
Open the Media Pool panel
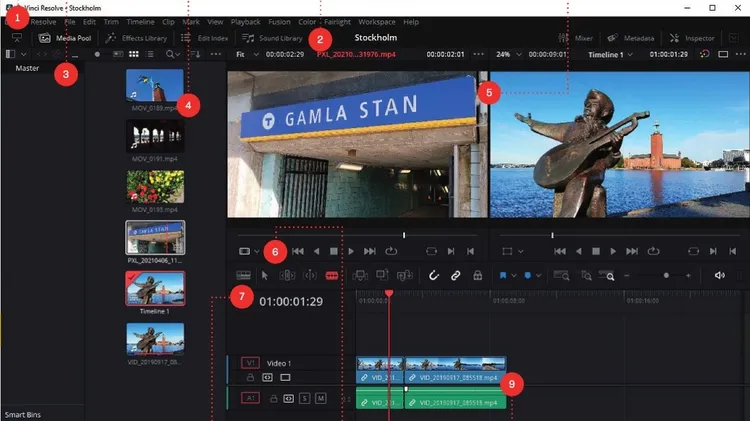(x=65, y=38)
